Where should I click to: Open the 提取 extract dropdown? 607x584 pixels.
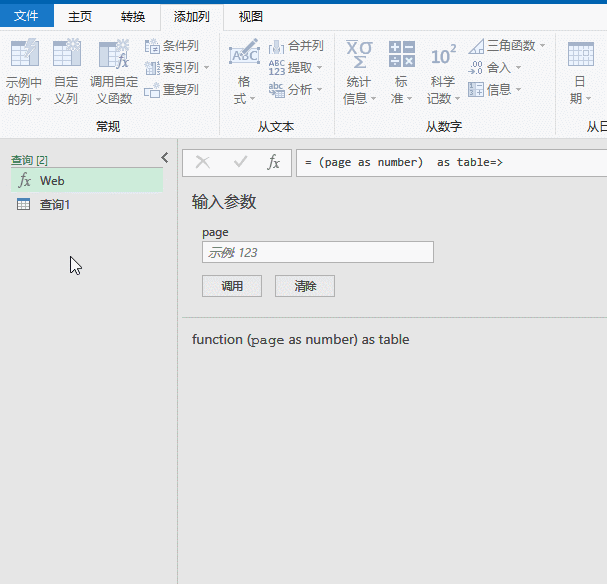click(x=319, y=68)
